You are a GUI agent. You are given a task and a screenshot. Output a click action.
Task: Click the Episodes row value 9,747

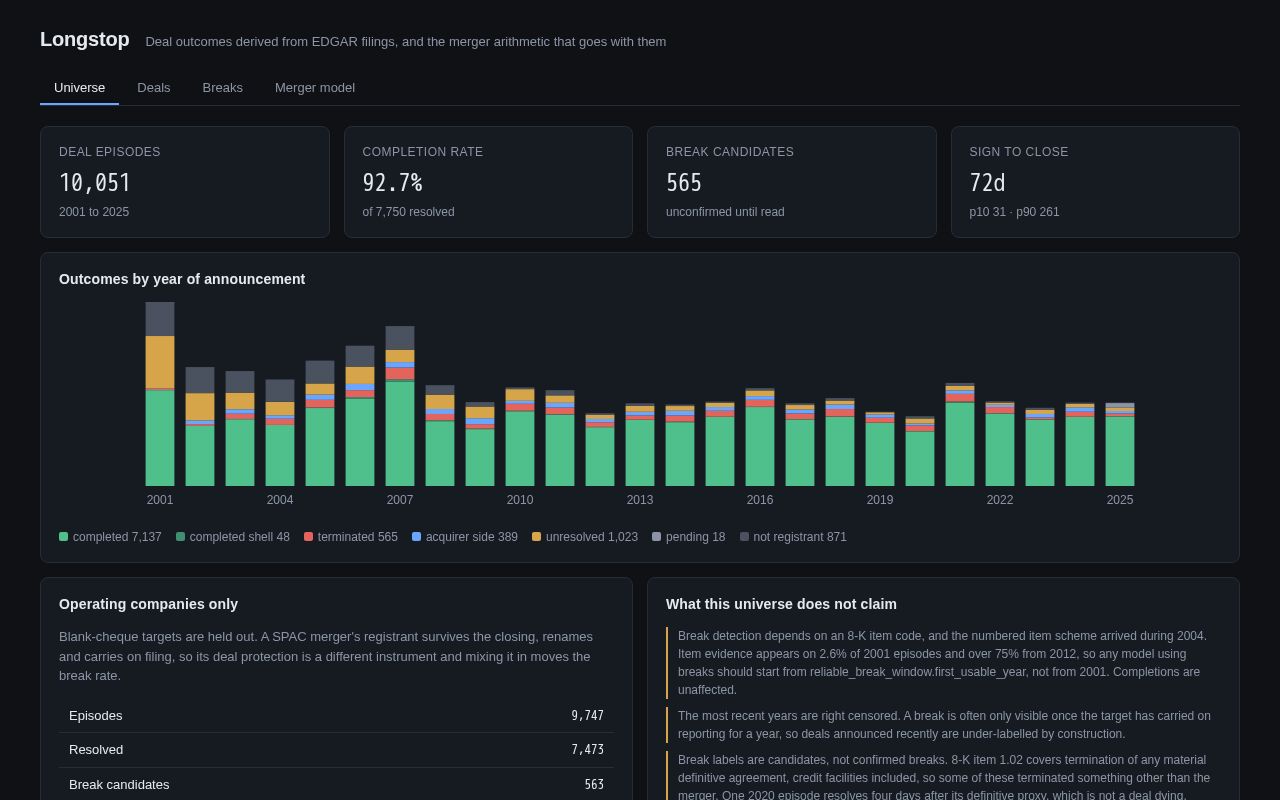point(588,716)
